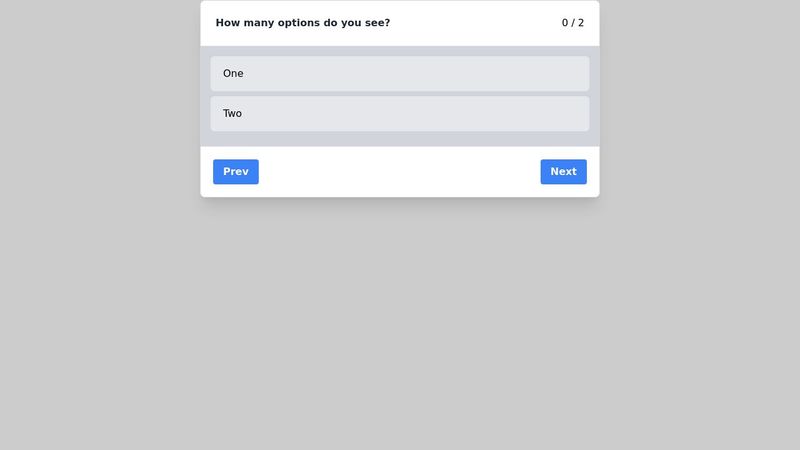
Task: Mark answer One in the quiz
Action: click(x=399, y=74)
